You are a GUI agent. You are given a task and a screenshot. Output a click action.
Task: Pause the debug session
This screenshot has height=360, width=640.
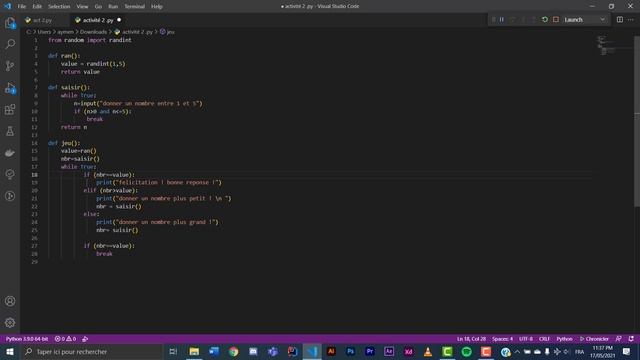[502, 20]
